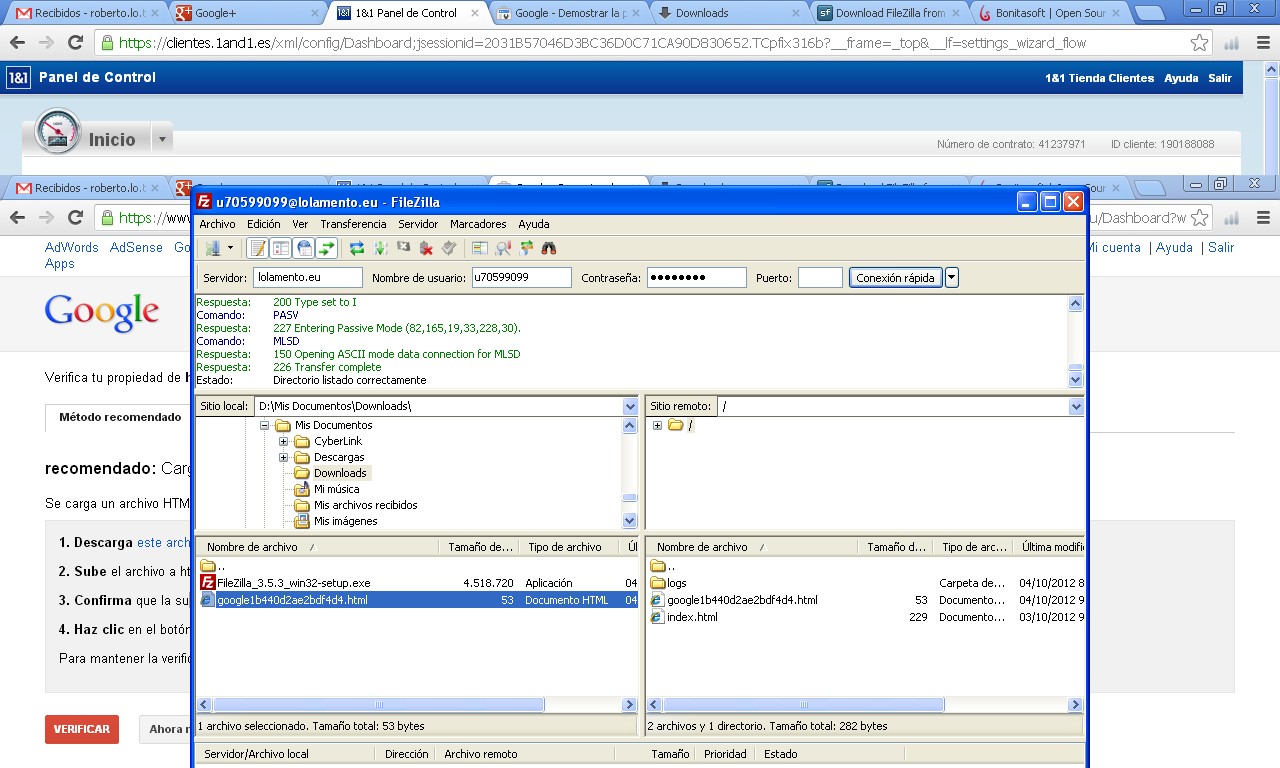The image size is (1280, 768).
Task: Click the Puerto input field
Action: 820,278
